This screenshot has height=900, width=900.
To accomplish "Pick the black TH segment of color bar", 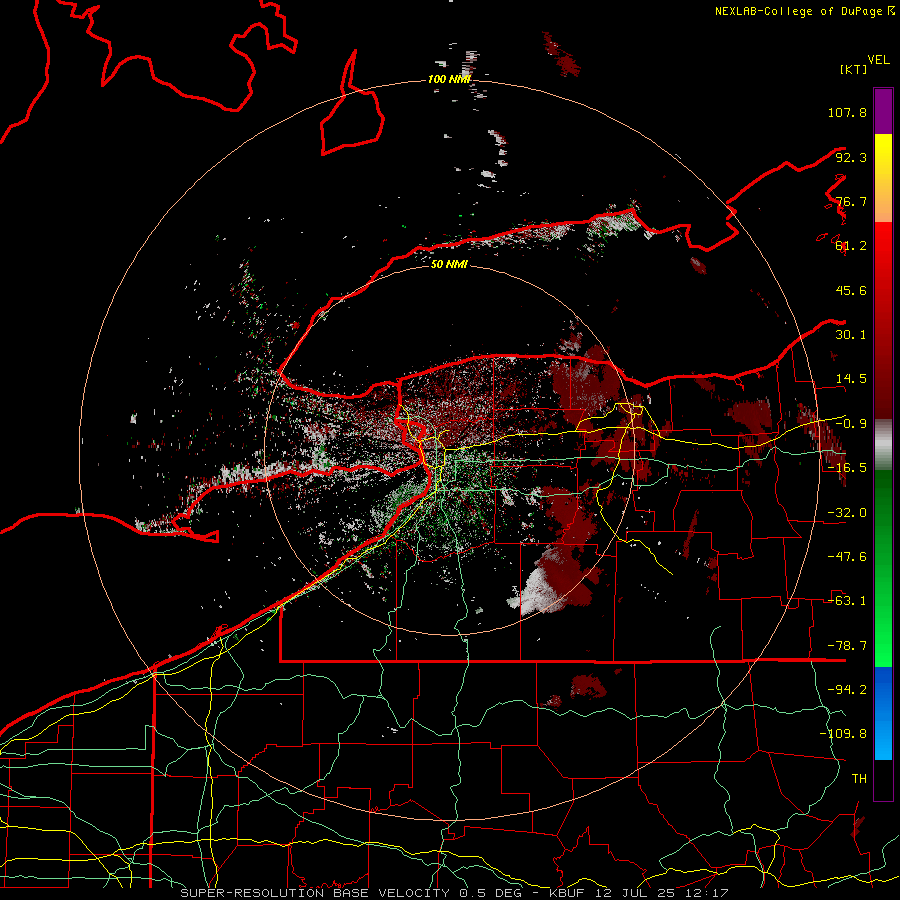I will [883, 780].
